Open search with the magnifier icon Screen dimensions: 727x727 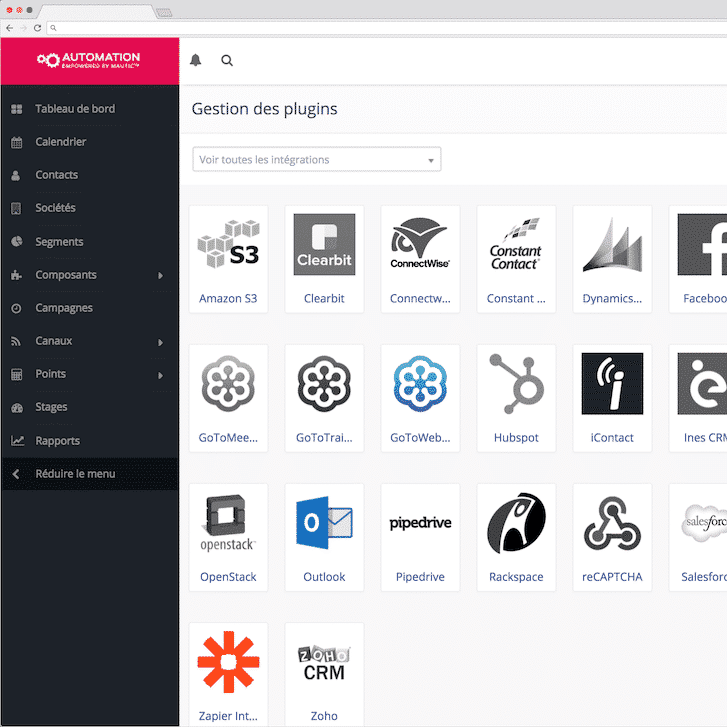click(x=227, y=60)
